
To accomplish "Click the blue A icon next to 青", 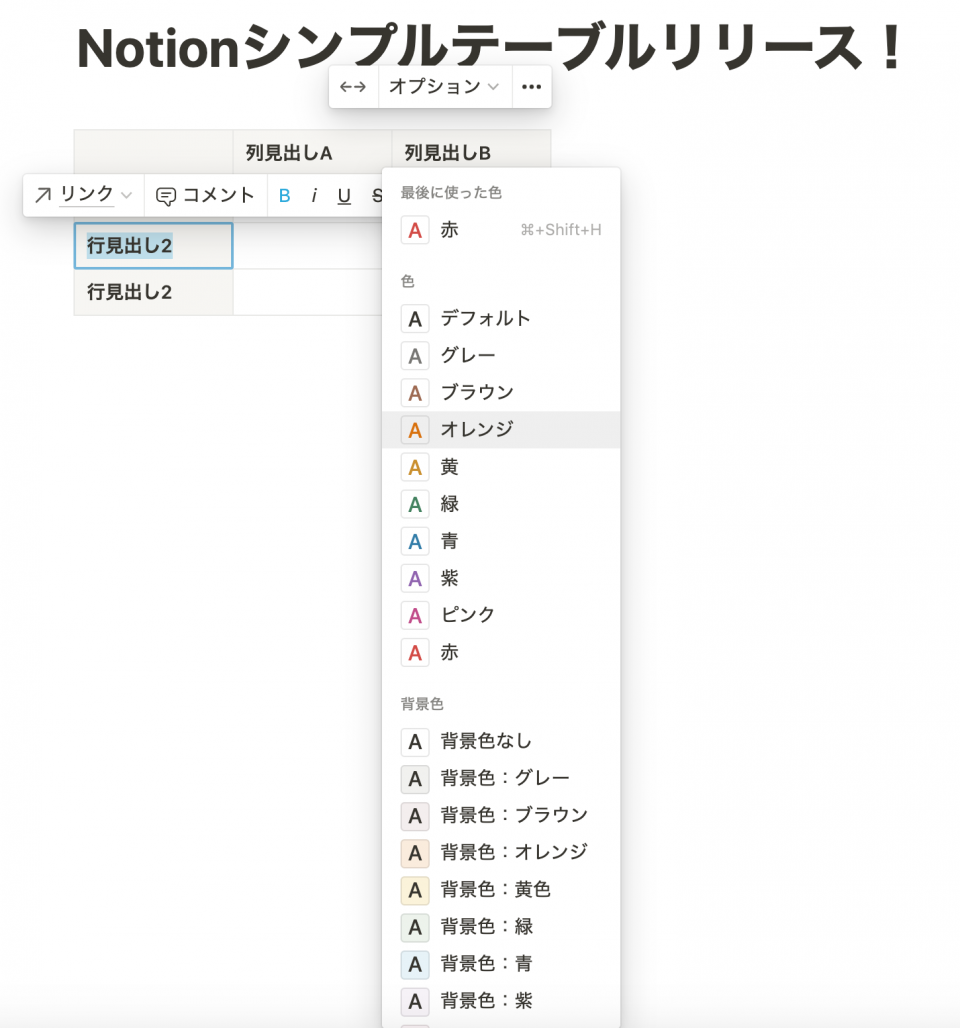I will click(x=415, y=541).
